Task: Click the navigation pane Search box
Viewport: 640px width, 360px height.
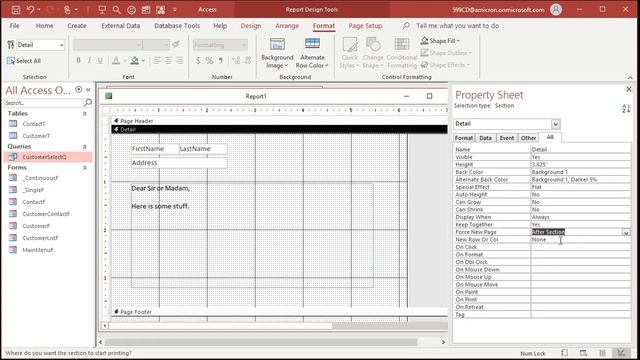Action: [44, 103]
